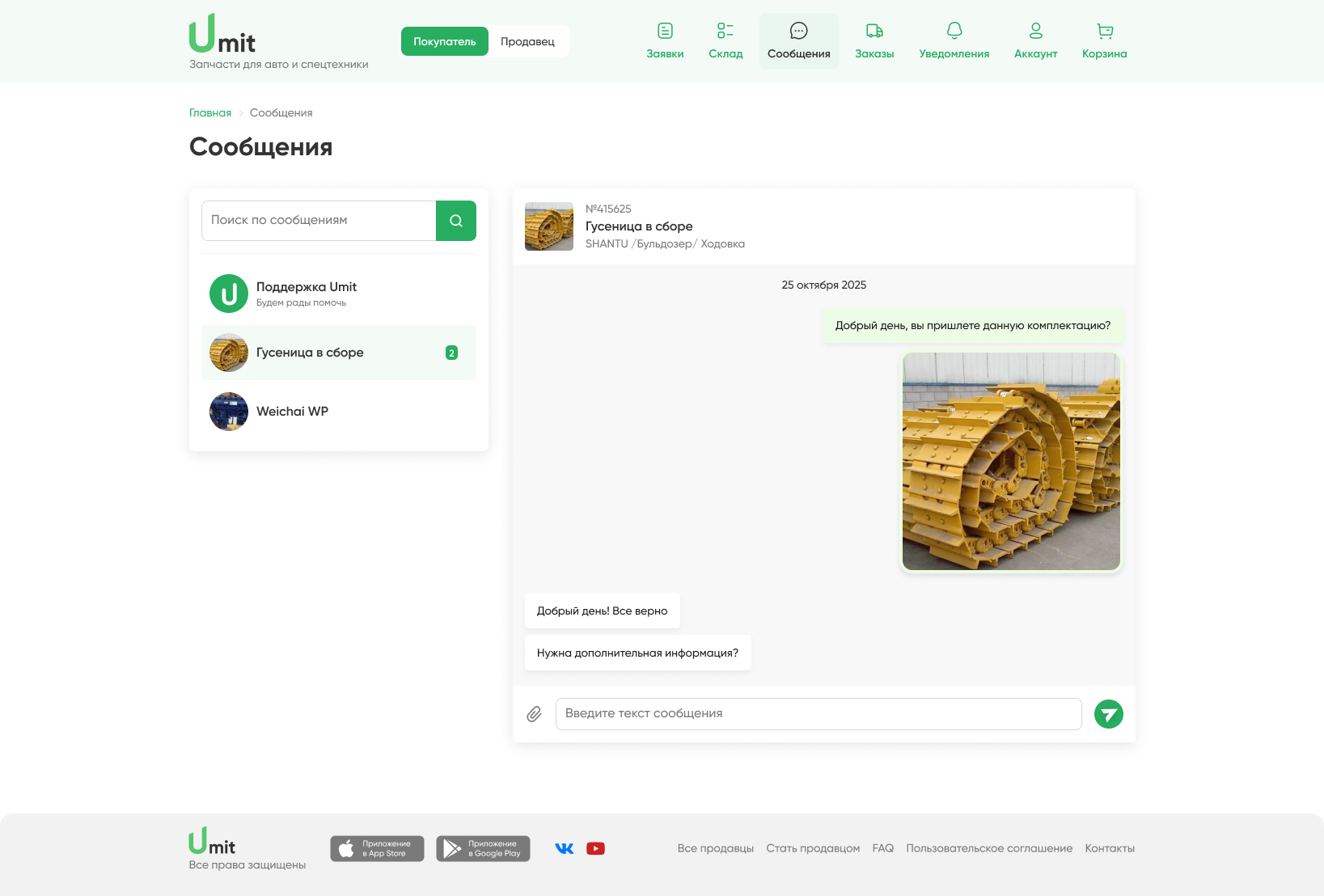Switch to Покупатель mode

445,41
